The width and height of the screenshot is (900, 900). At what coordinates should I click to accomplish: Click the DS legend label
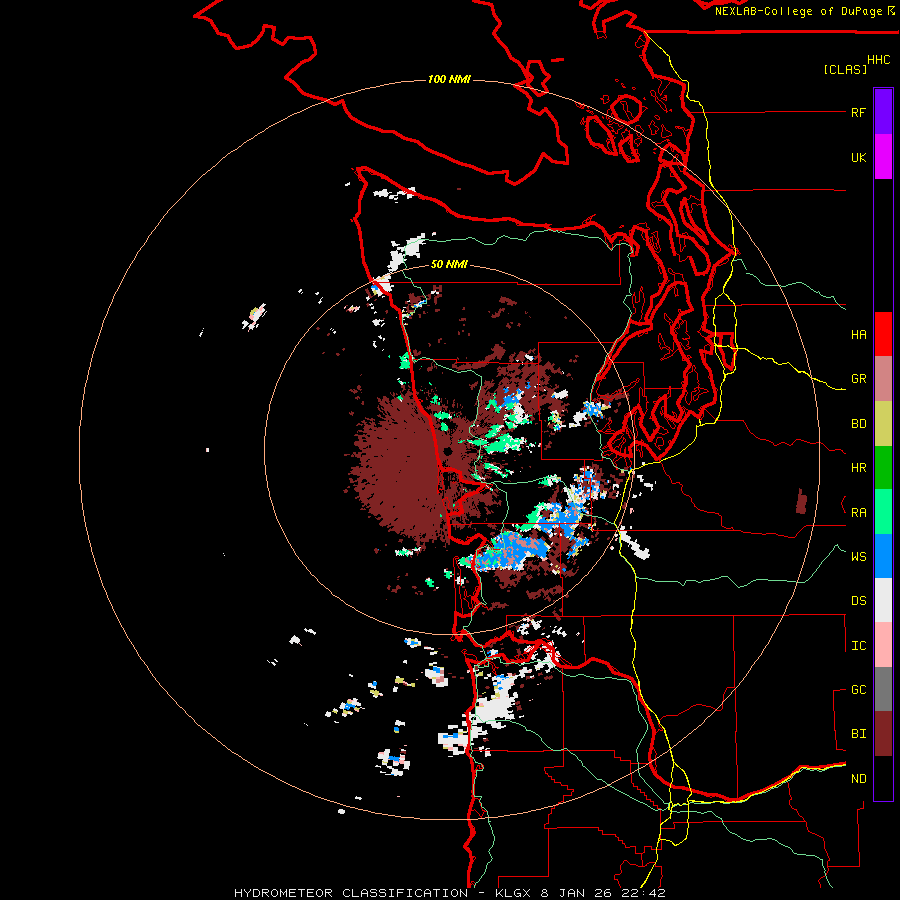click(858, 600)
